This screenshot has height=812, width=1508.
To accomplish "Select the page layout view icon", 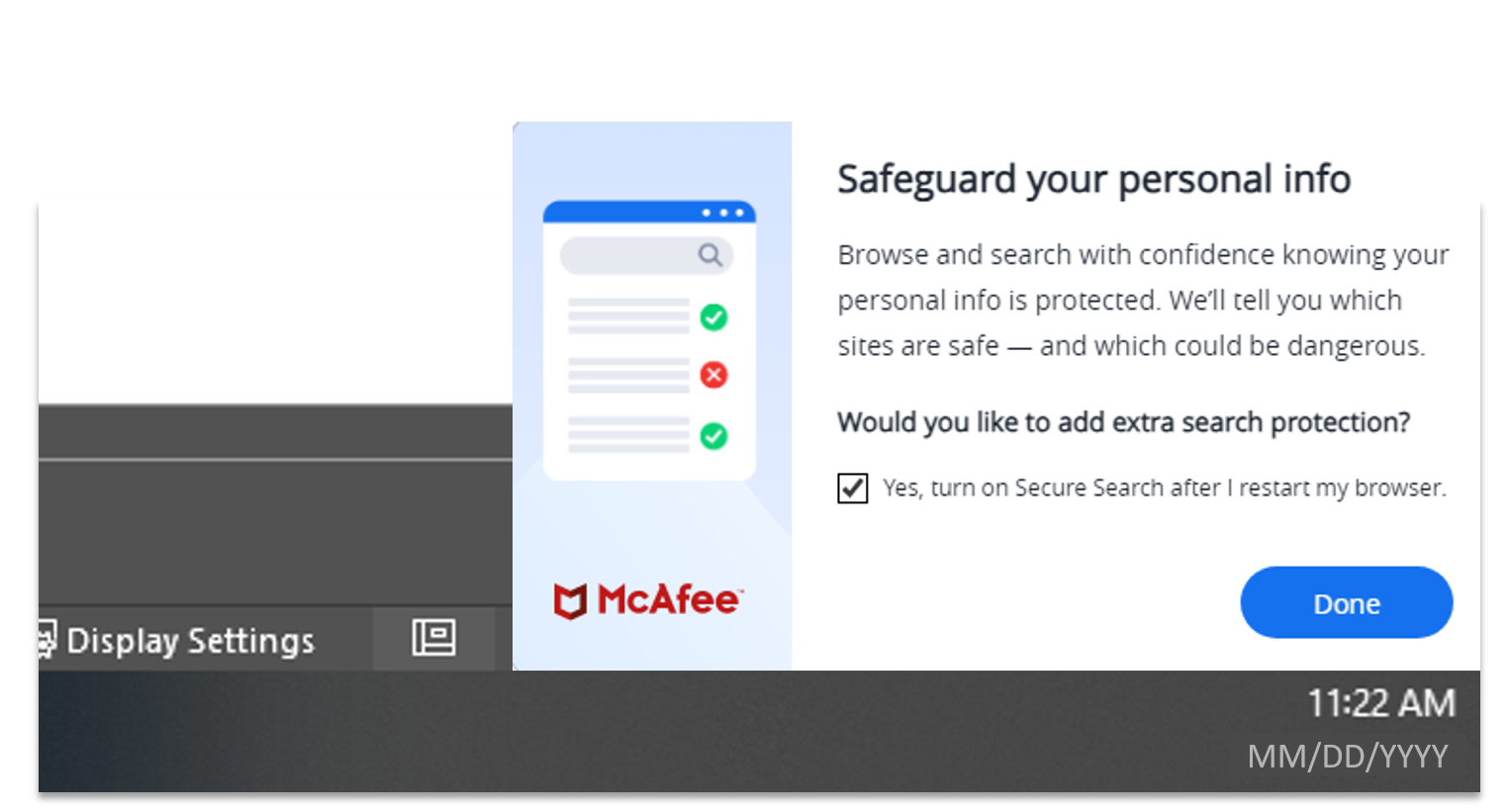I will pos(433,638).
